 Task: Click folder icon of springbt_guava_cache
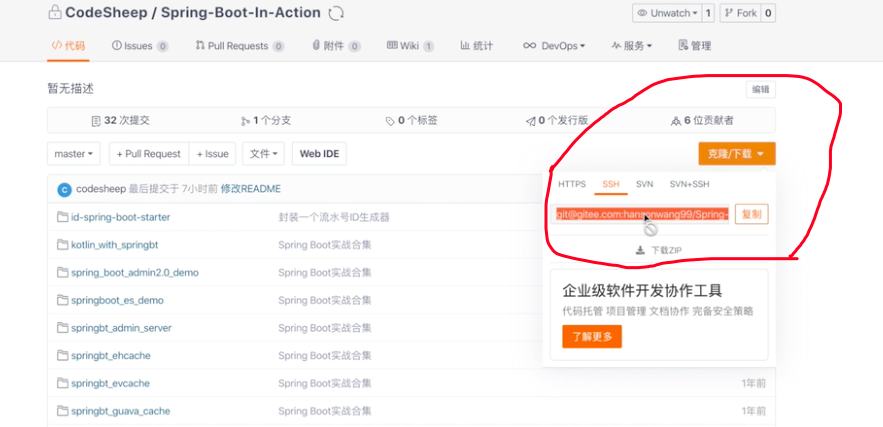coord(63,411)
